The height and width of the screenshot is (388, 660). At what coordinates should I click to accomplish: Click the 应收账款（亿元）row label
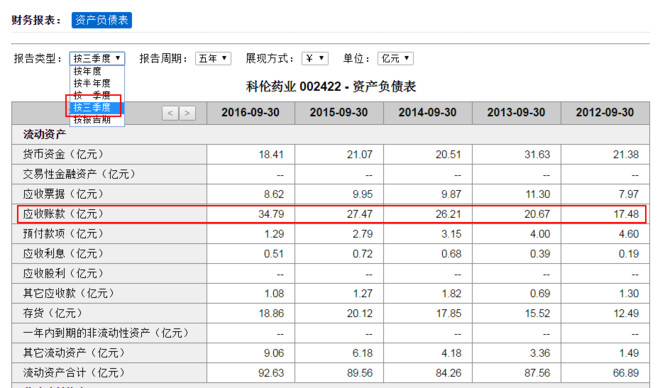click(63, 214)
